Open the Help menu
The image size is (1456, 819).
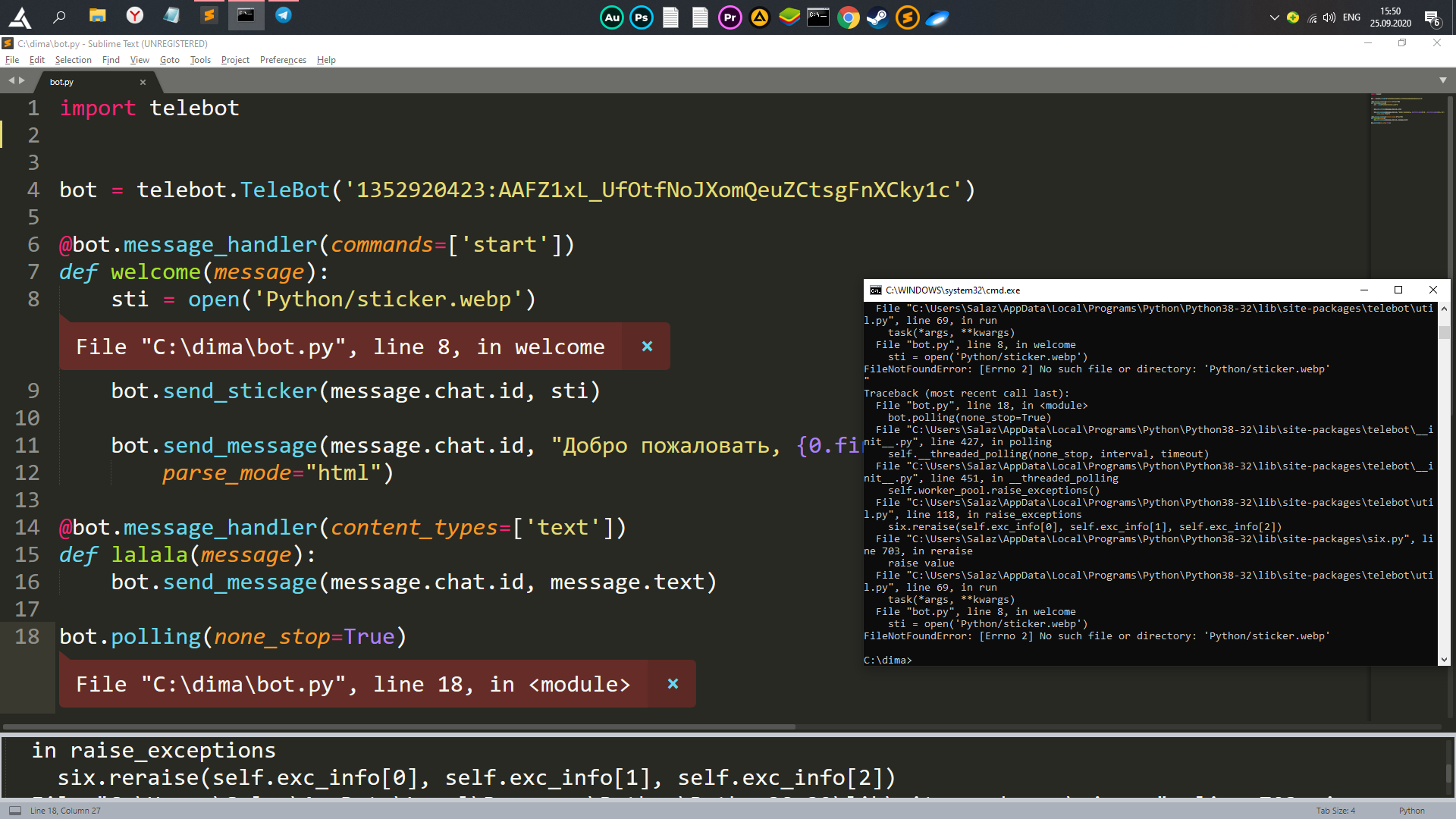(x=326, y=60)
